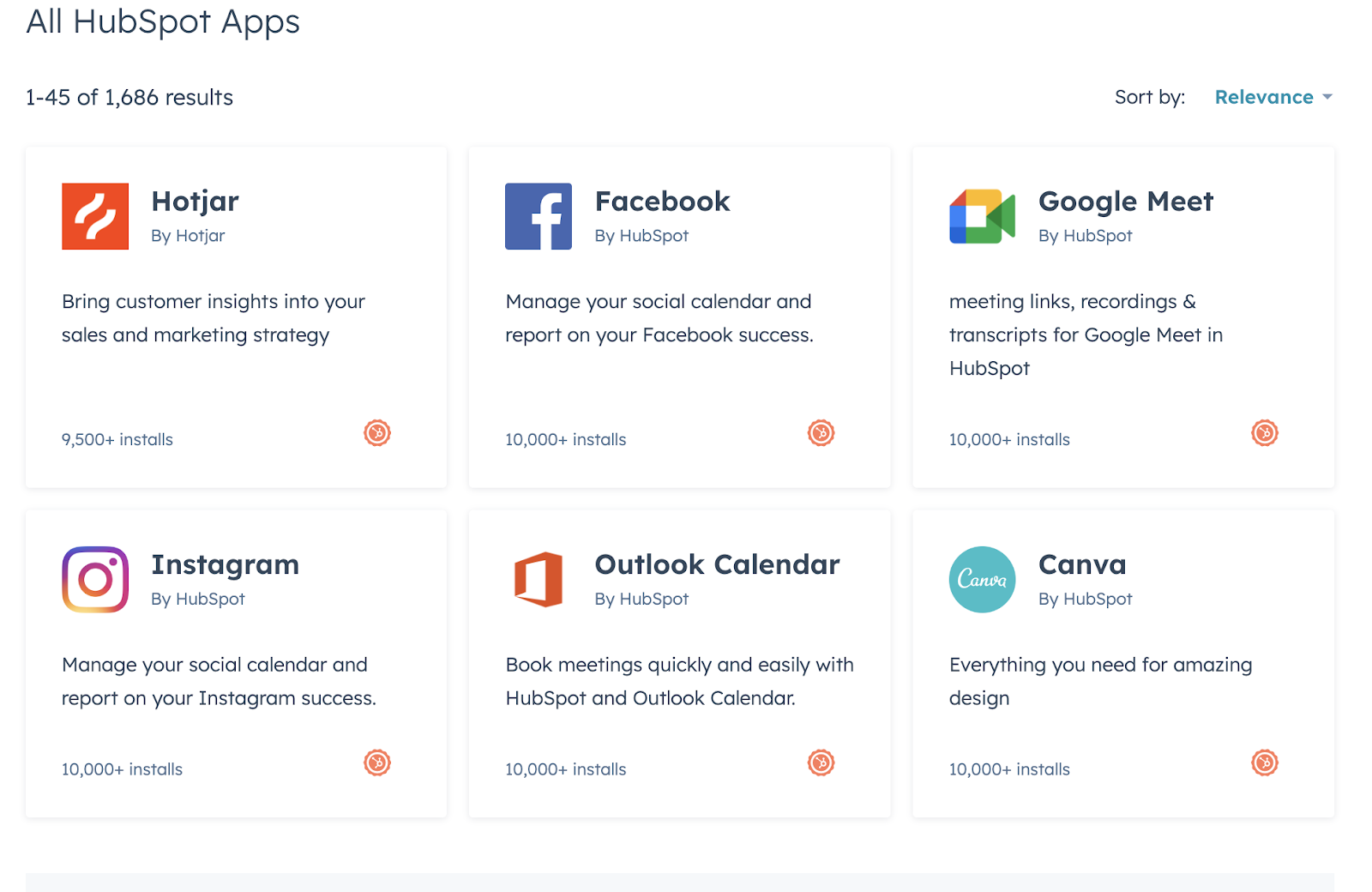The image size is (1372, 892).
Task: Click HubSpot certified badge on Instagram card
Action: pyautogui.click(x=377, y=762)
